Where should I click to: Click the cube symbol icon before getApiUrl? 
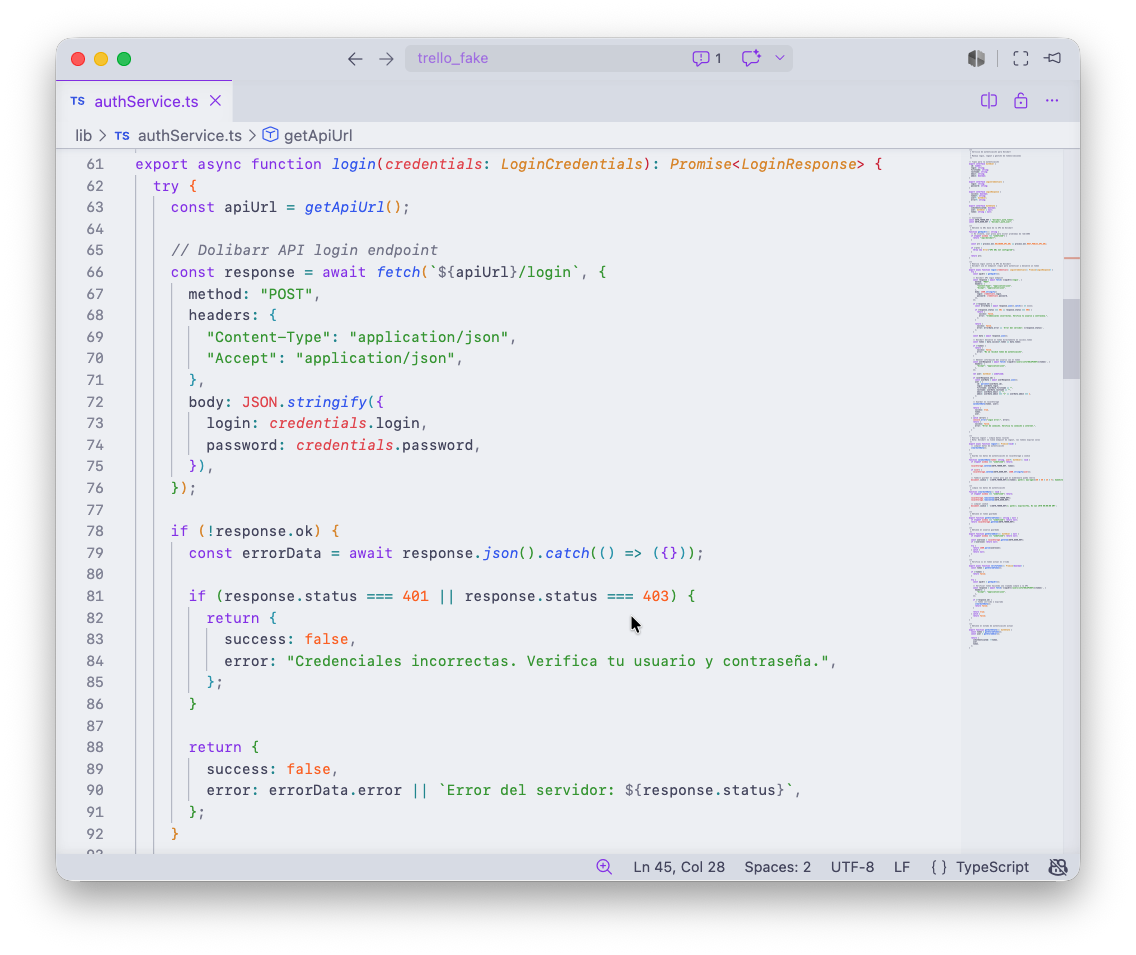coord(270,135)
